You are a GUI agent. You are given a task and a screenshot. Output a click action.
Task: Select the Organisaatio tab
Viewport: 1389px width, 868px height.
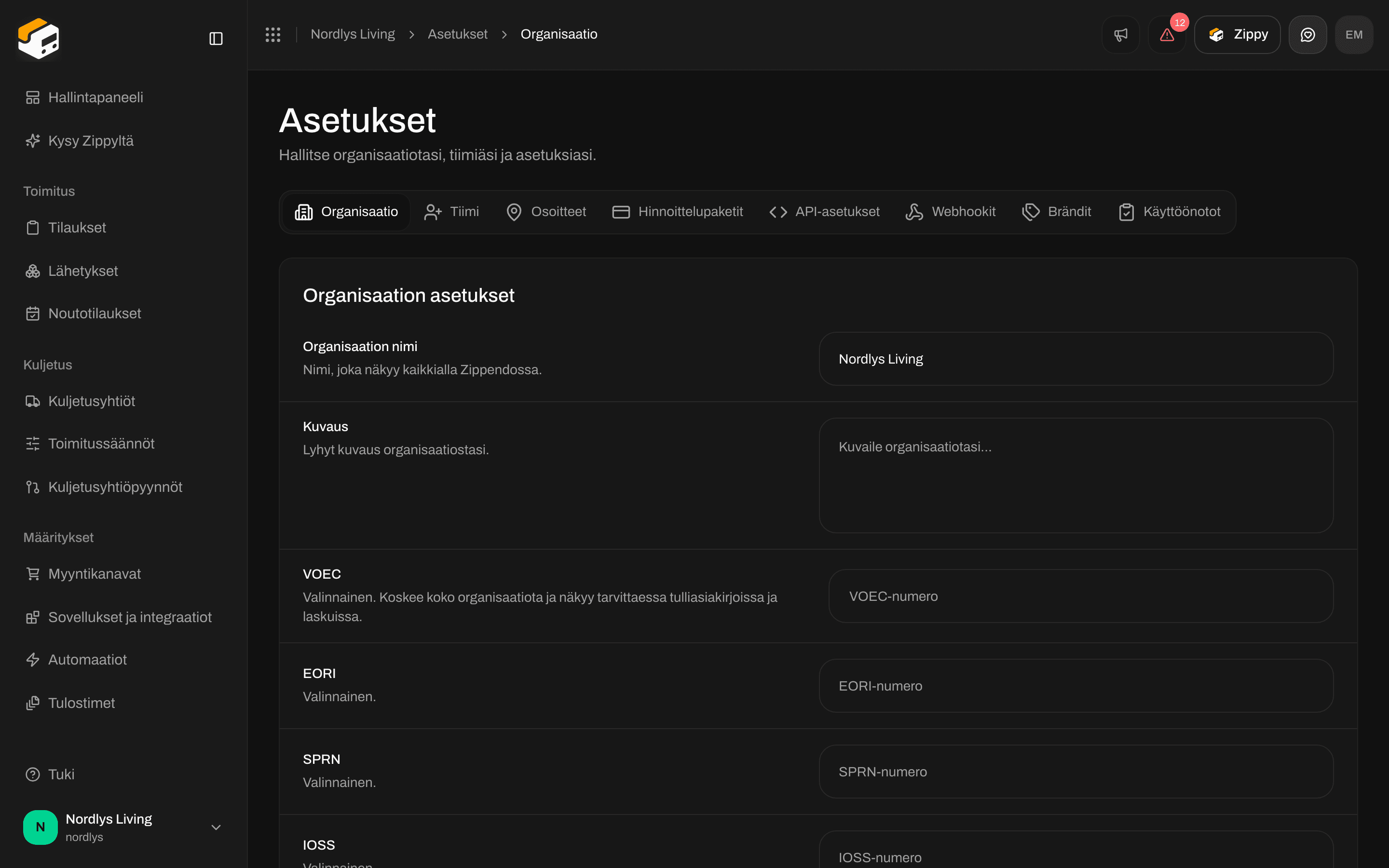(x=346, y=212)
